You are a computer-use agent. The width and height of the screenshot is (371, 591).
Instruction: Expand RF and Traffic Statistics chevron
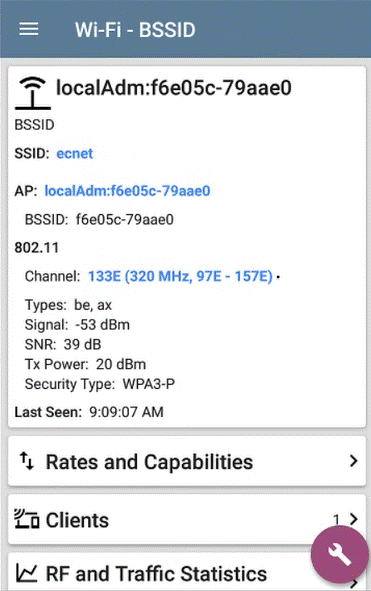coord(353,583)
